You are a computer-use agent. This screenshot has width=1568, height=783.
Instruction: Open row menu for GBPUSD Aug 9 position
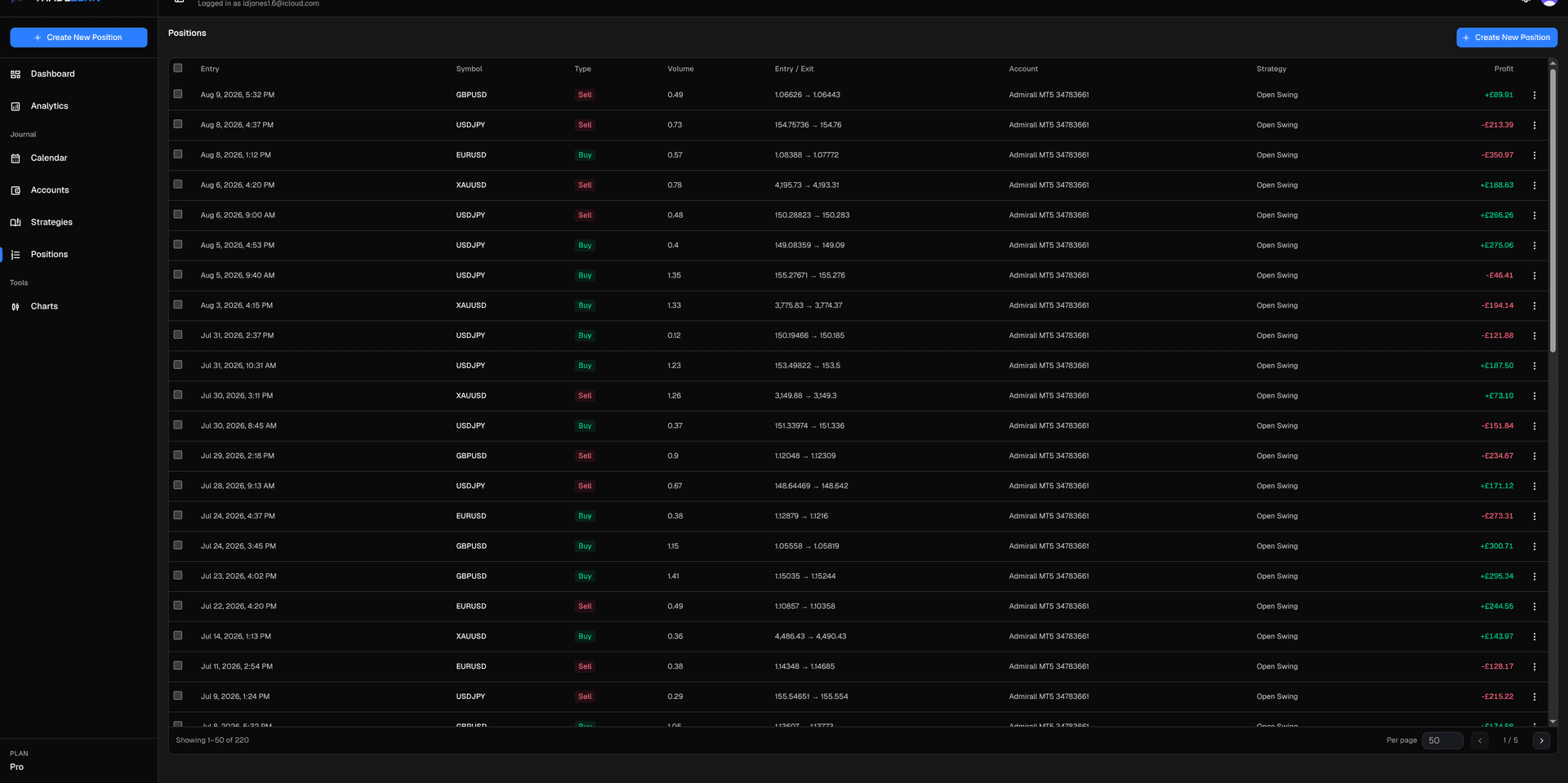point(1535,96)
